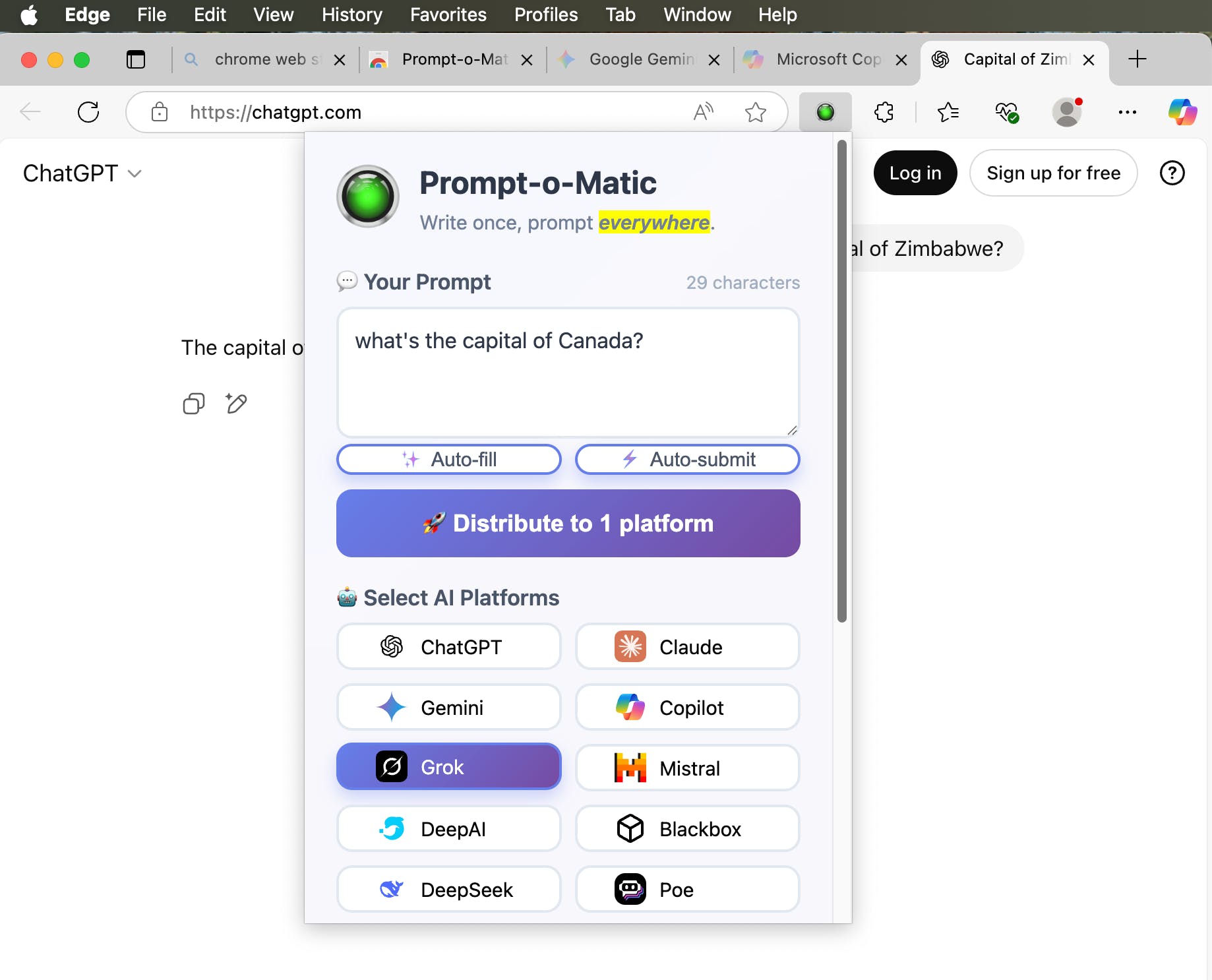Open the Tab menu

click(621, 15)
